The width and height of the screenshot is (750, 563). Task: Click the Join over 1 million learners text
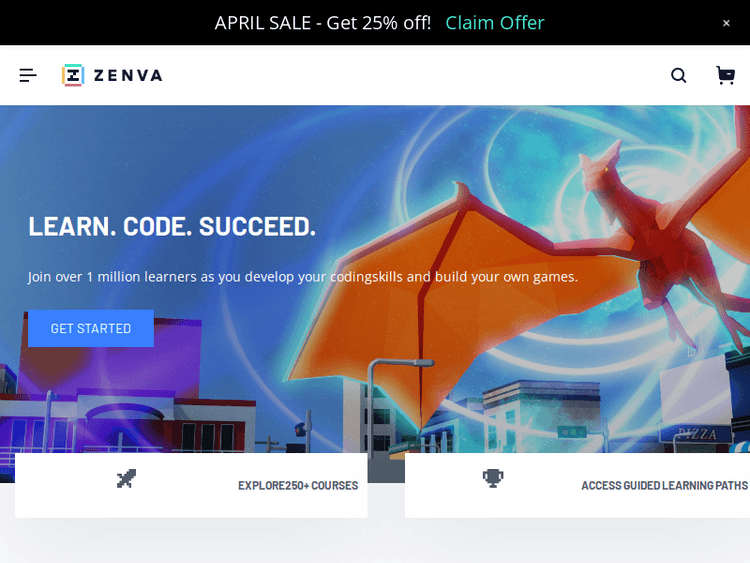(303, 276)
